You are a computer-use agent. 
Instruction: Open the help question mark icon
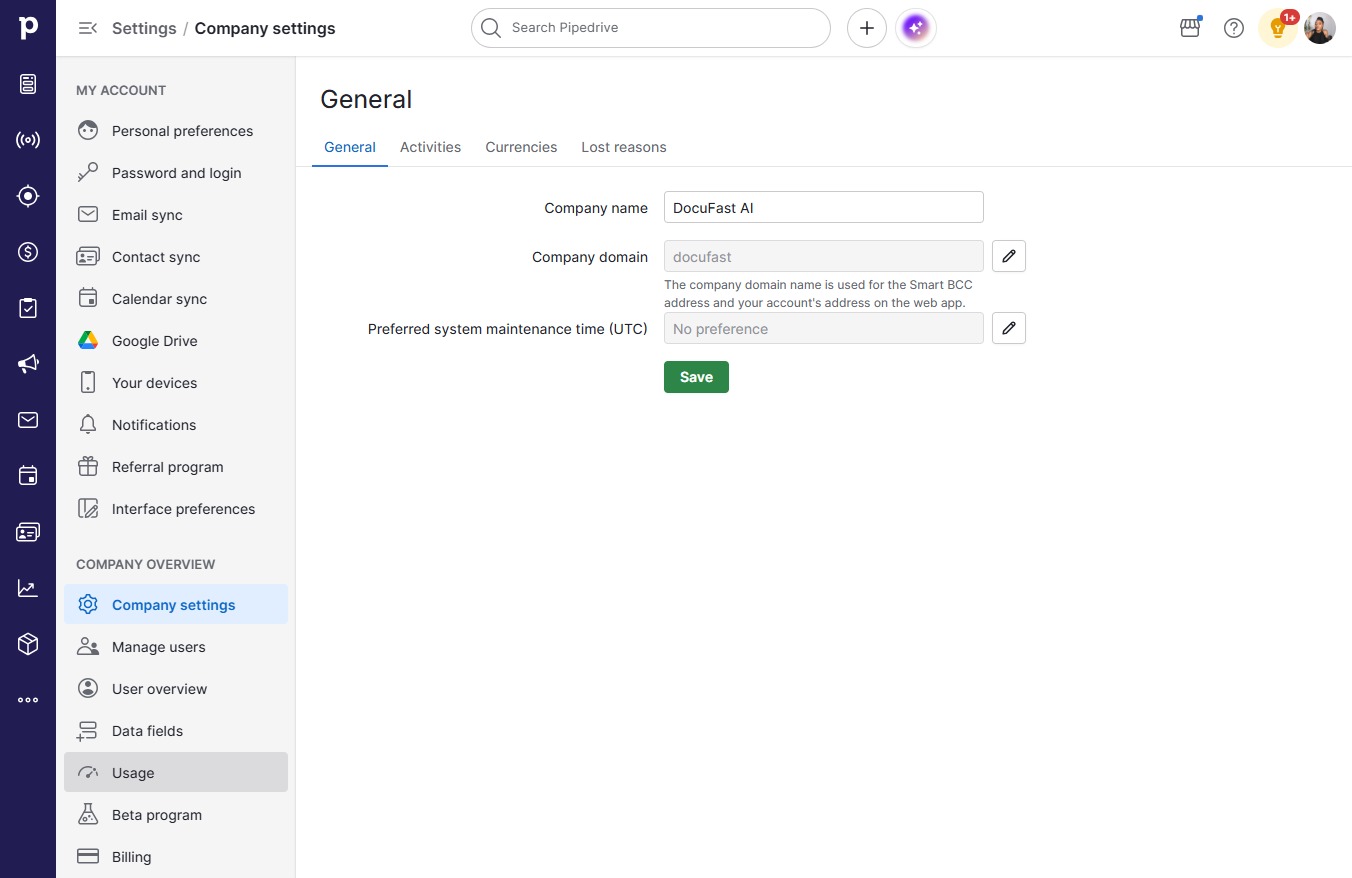coord(1234,28)
